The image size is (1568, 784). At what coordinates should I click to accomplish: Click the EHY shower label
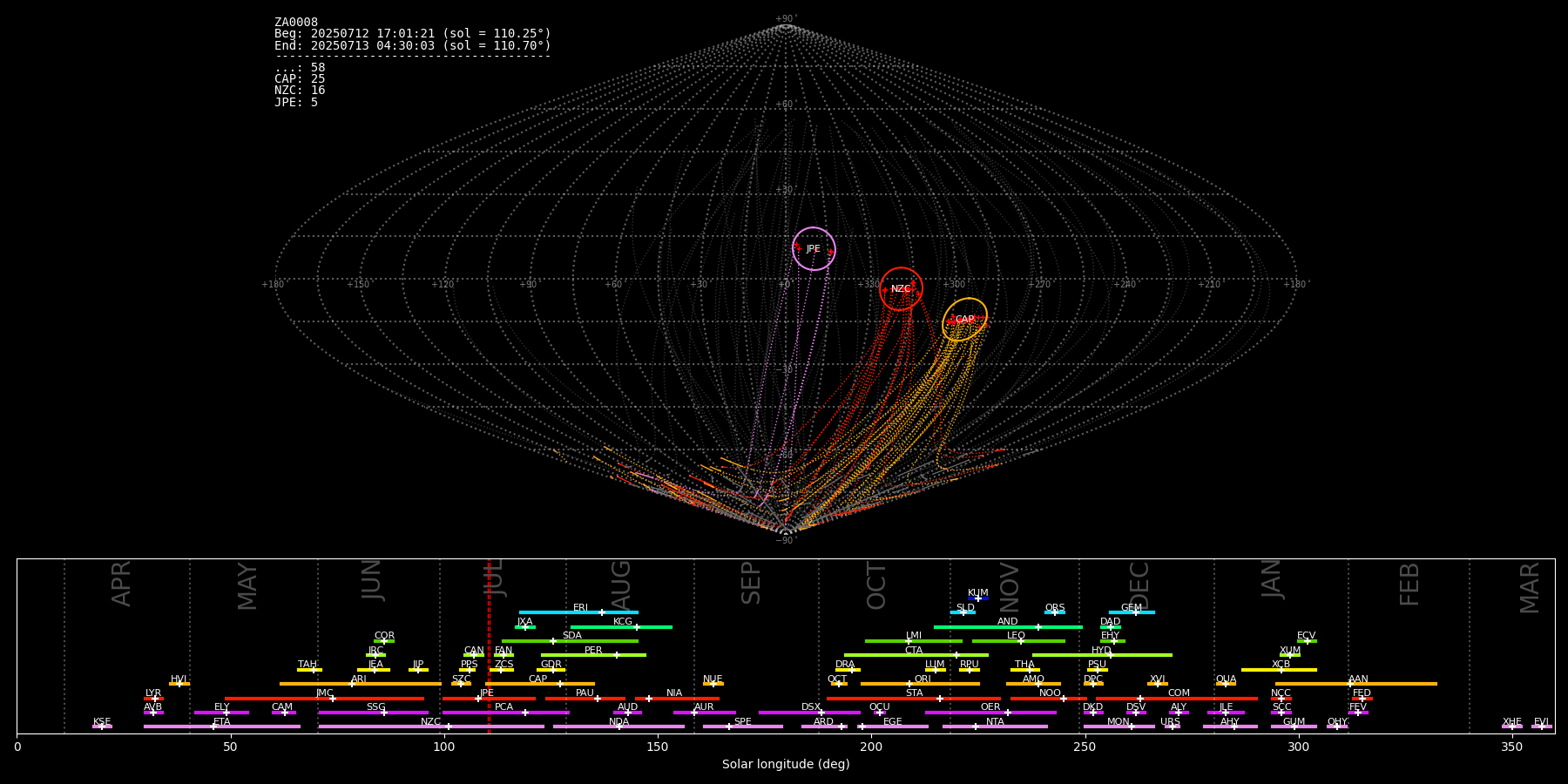(1111, 636)
